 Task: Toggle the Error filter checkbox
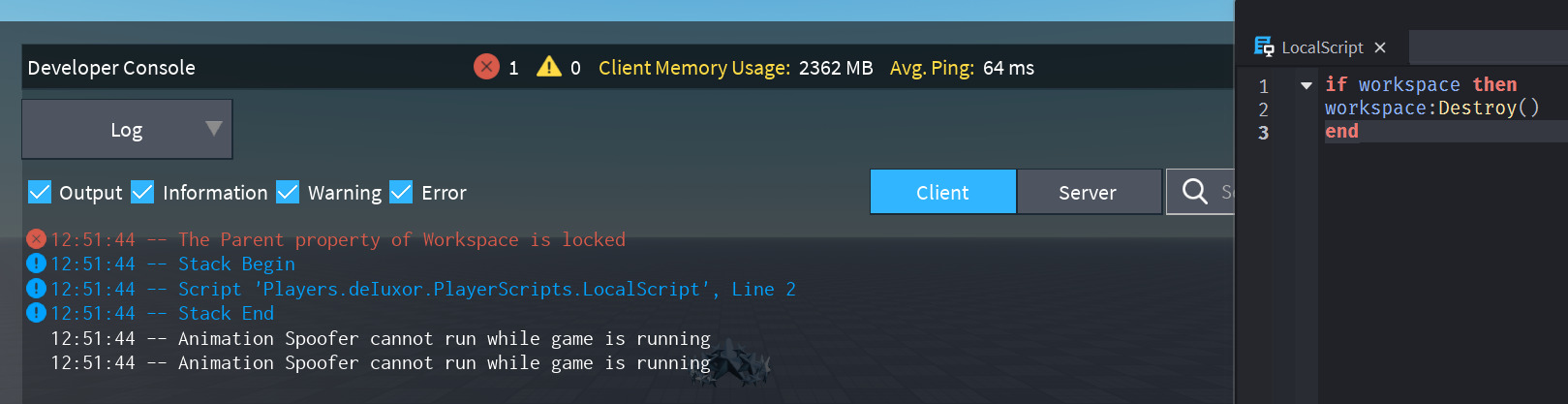(x=401, y=192)
